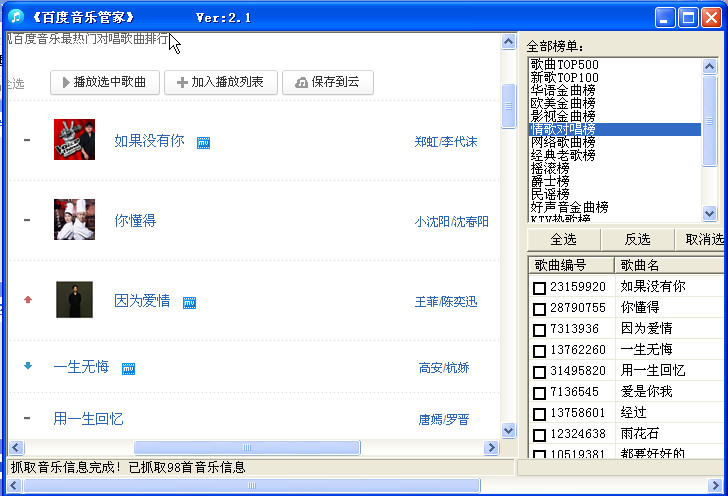The width and height of the screenshot is (728, 496).
Task: Select 影视金曲榜 in the chart list
Action: (615, 116)
